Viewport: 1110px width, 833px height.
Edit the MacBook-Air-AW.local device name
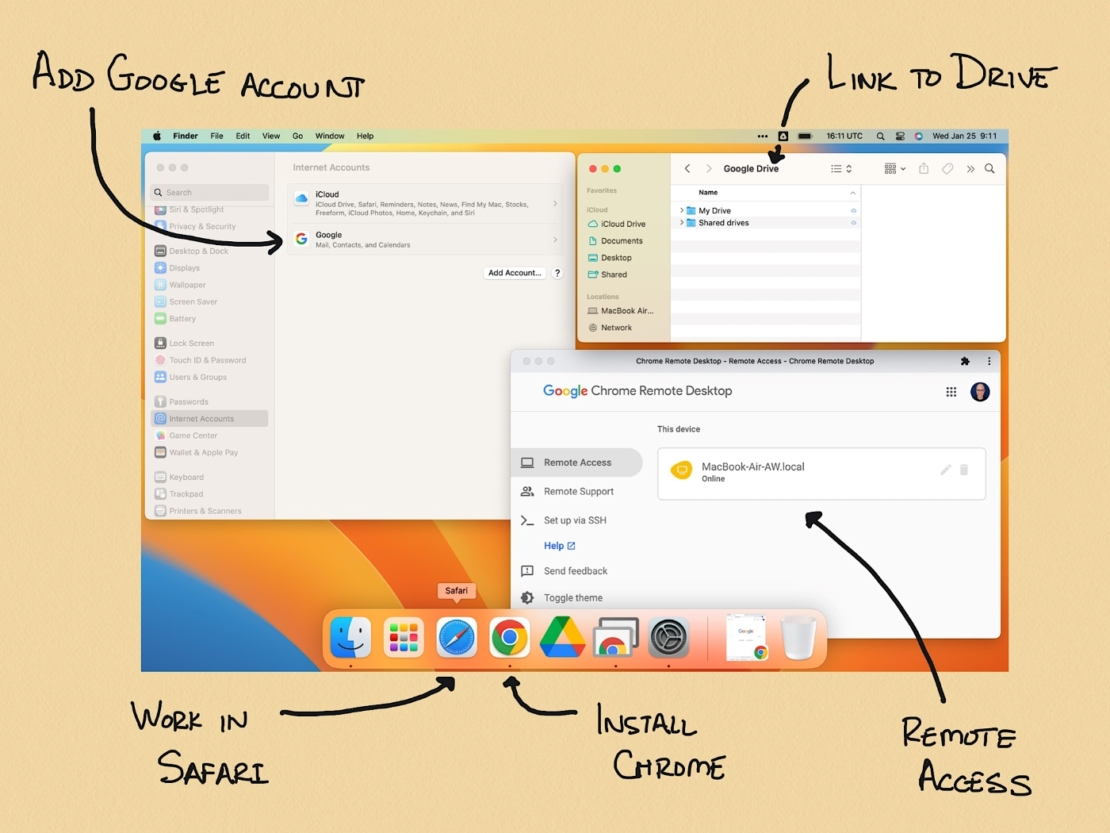(944, 469)
